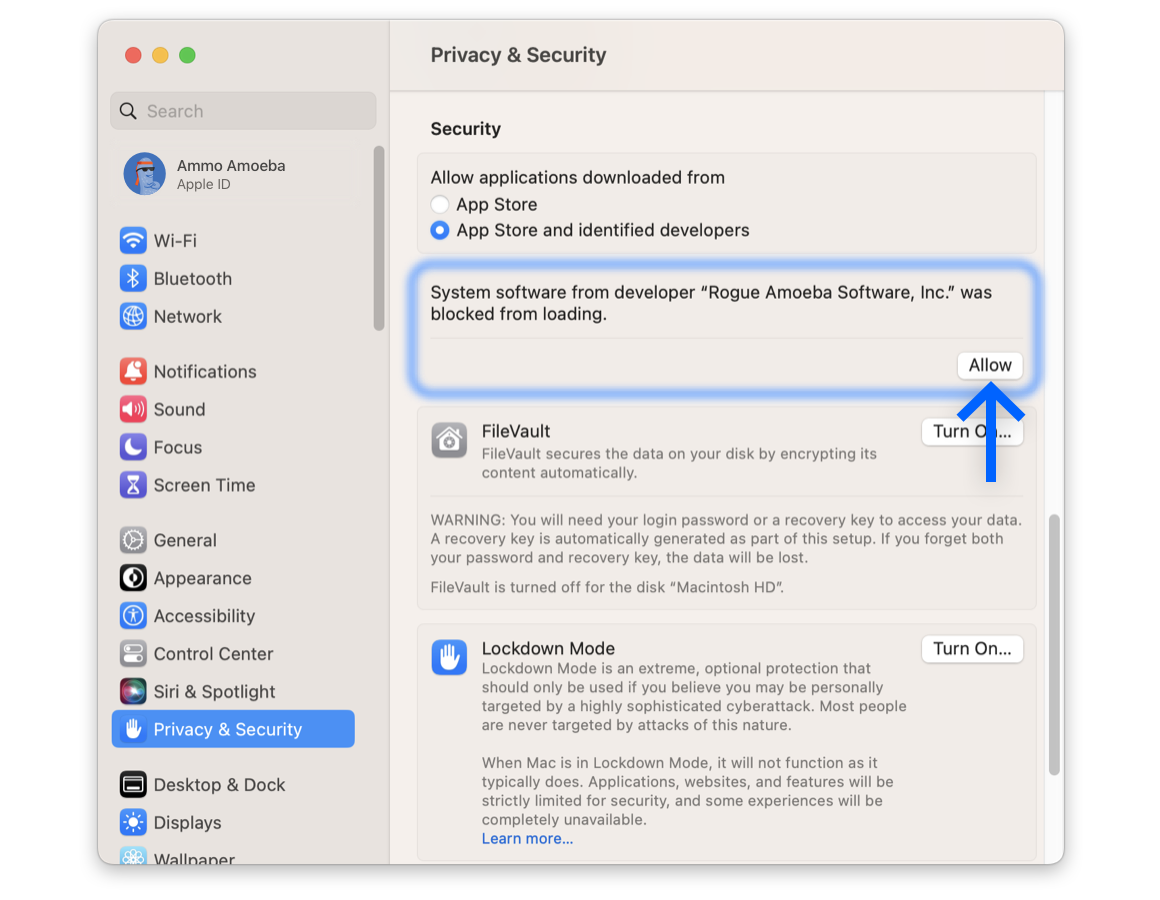Minimize window with yellow button

pyautogui.click(x=160, y=55)
